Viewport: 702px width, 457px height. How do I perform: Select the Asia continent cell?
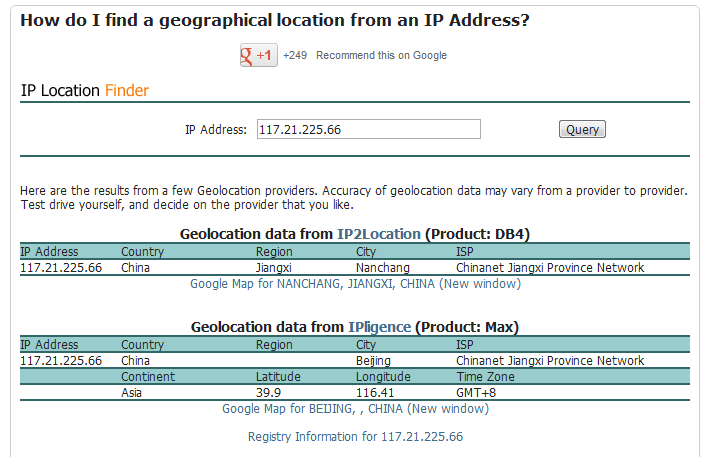pyautogui.click(x=131, y=393)
